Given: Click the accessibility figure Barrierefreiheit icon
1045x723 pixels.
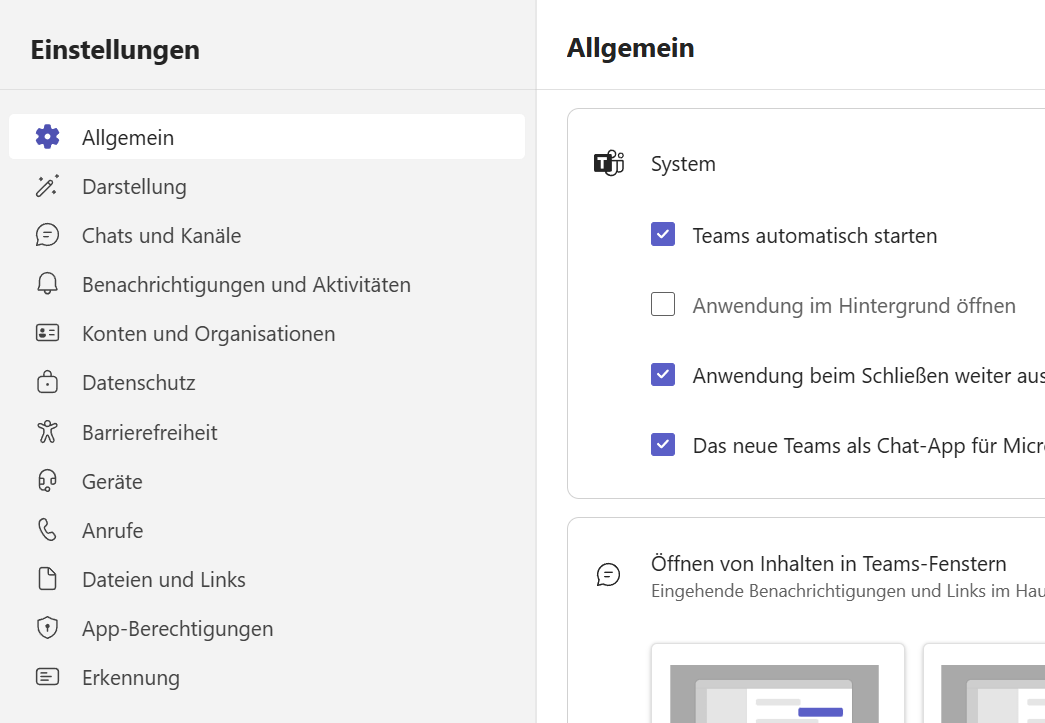Looking at the screenshot, I should 47,432.
